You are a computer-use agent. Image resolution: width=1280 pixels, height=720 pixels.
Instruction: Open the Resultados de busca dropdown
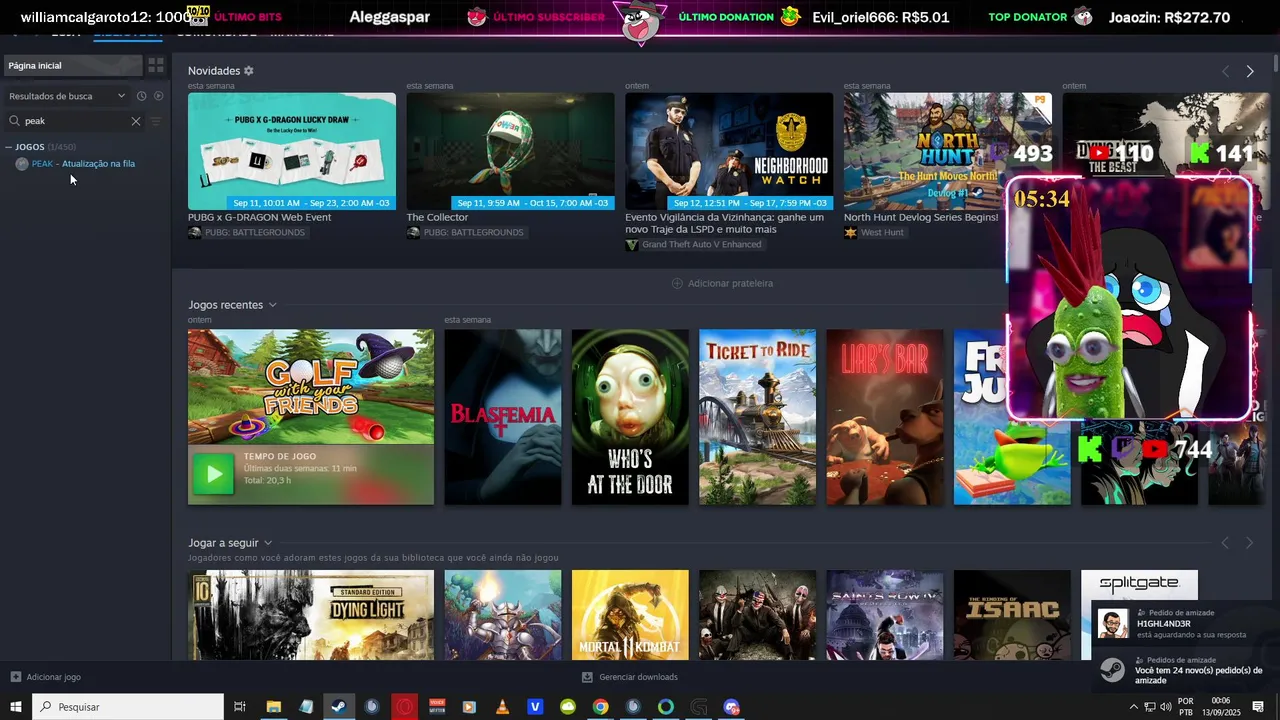pyautogui.click(x=67, y=96)
